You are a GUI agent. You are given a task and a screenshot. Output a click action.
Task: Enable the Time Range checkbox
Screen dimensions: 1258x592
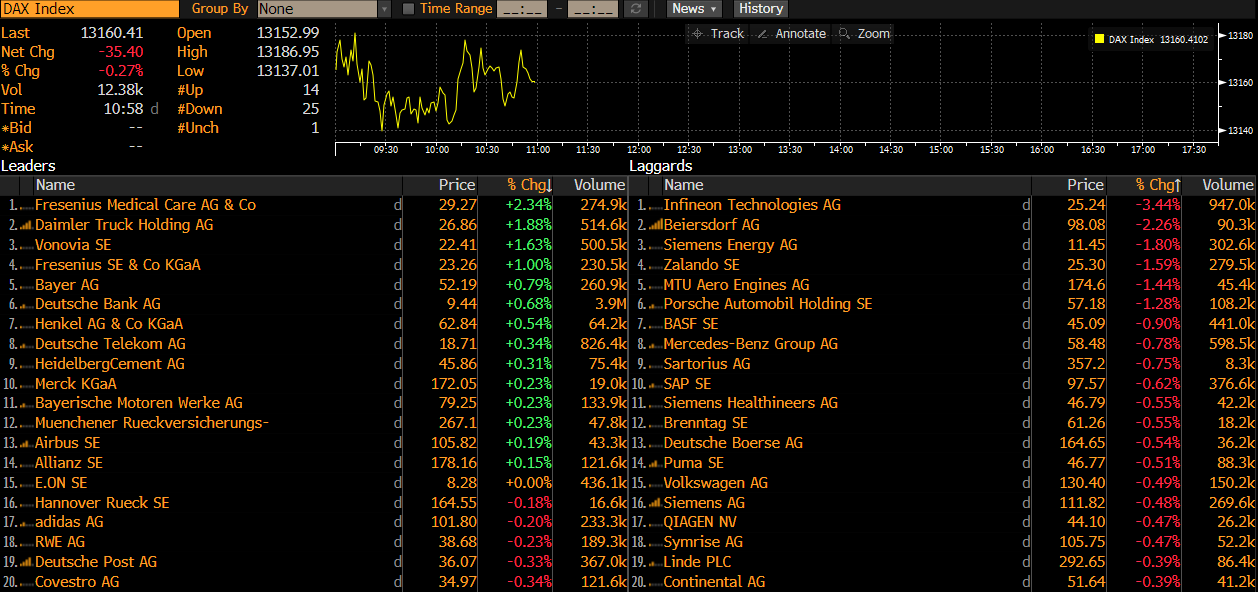point(408,9)
